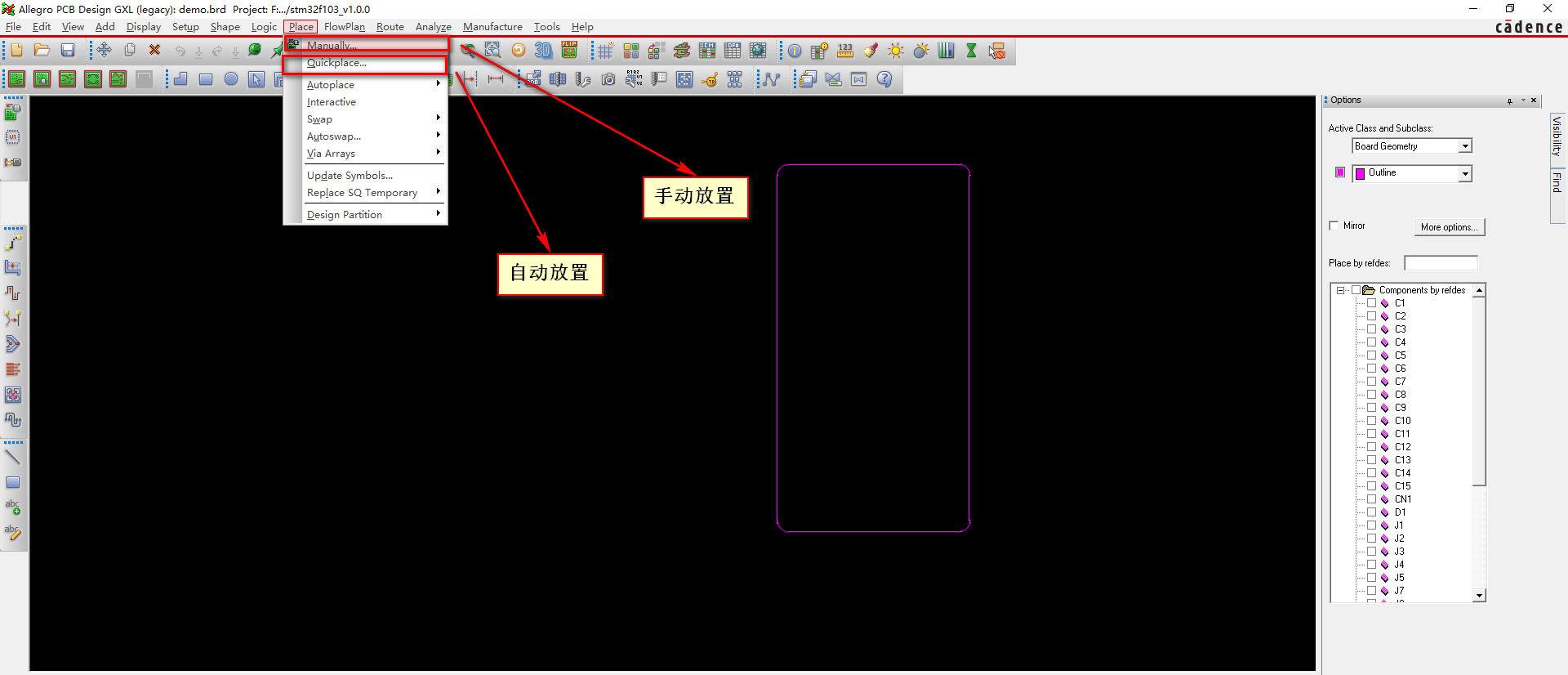Viewport: 1568px width, 675px height.
Task: Open the Manufacture menu
Action: 492,27
